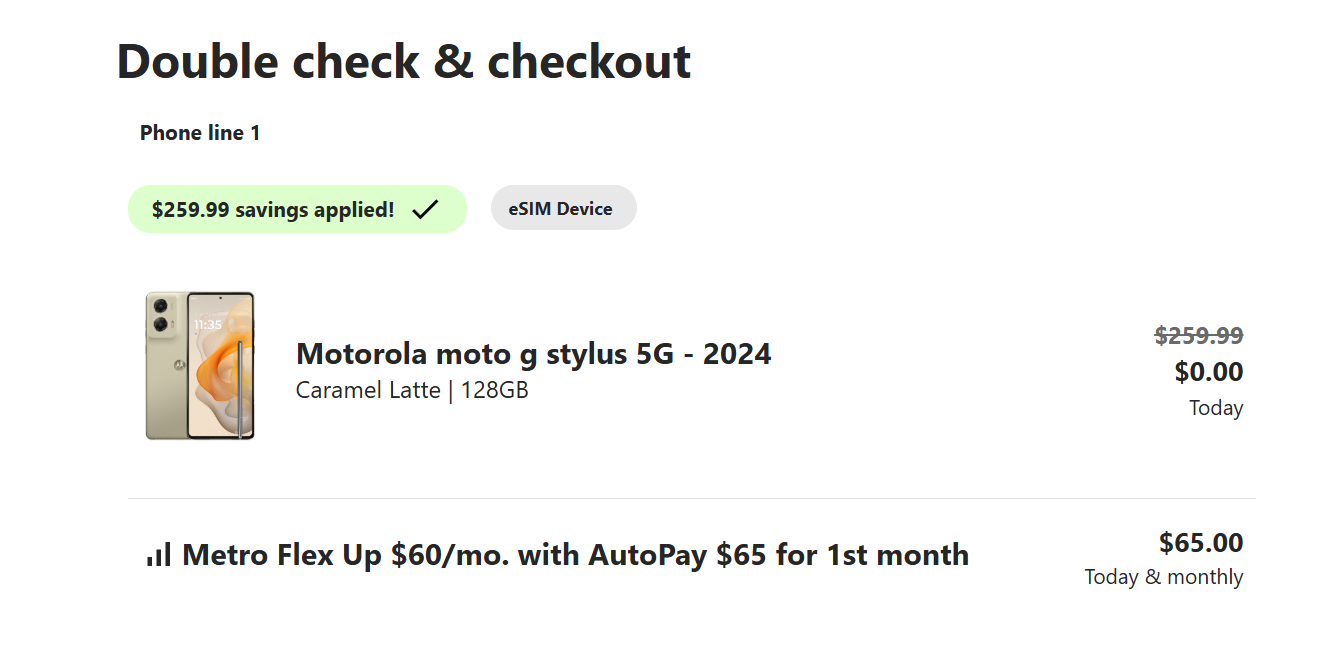Click the $0.00 device price
This screenshot has height=649, width=1329.
[x=1208, y=372]
